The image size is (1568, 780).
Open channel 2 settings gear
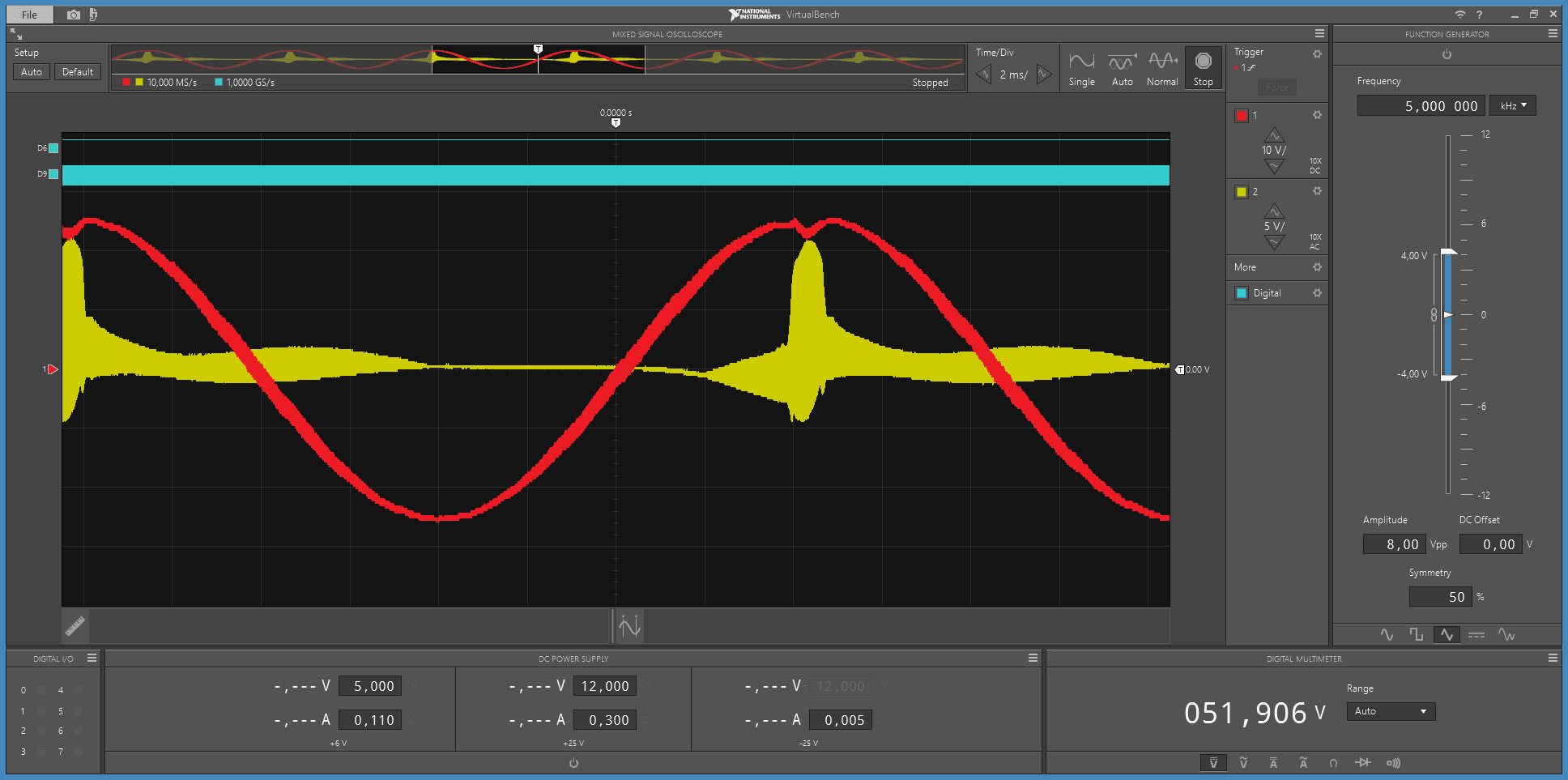coord(1317,191)
